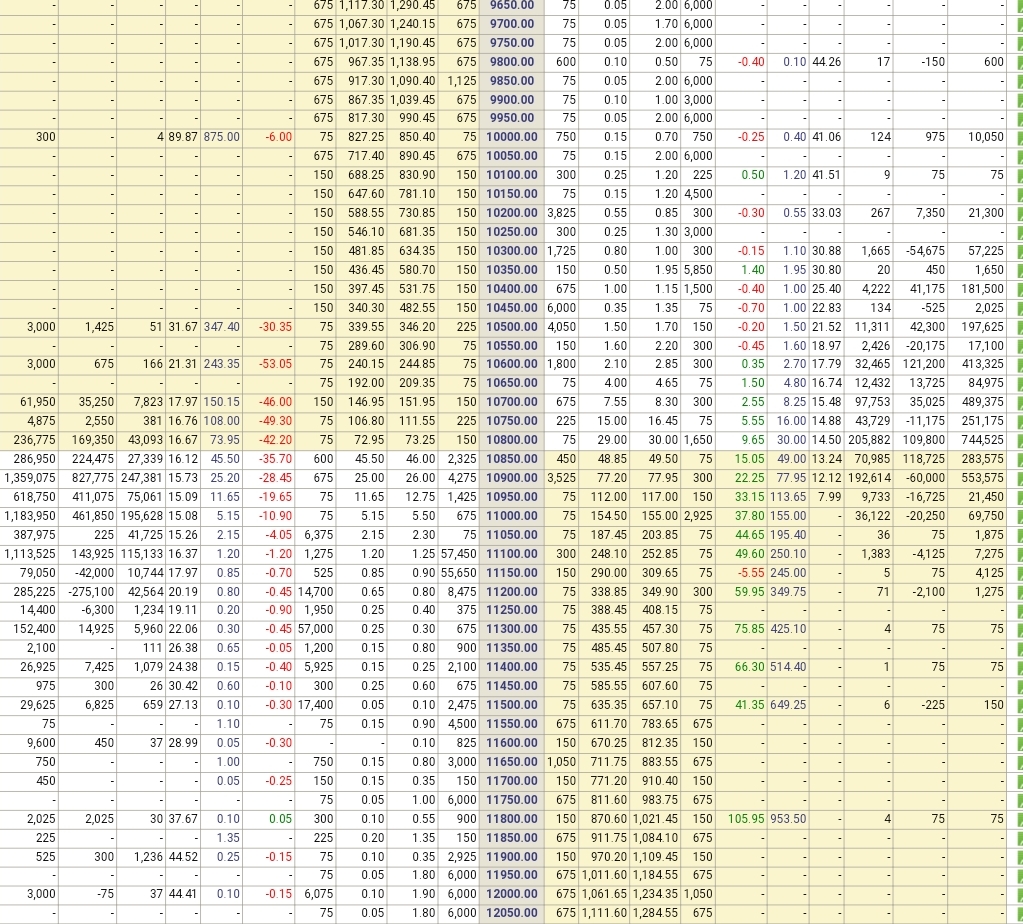Select the 9800.00 strike price
This screenshot has height=924, width=1023.
pos(512,62)
